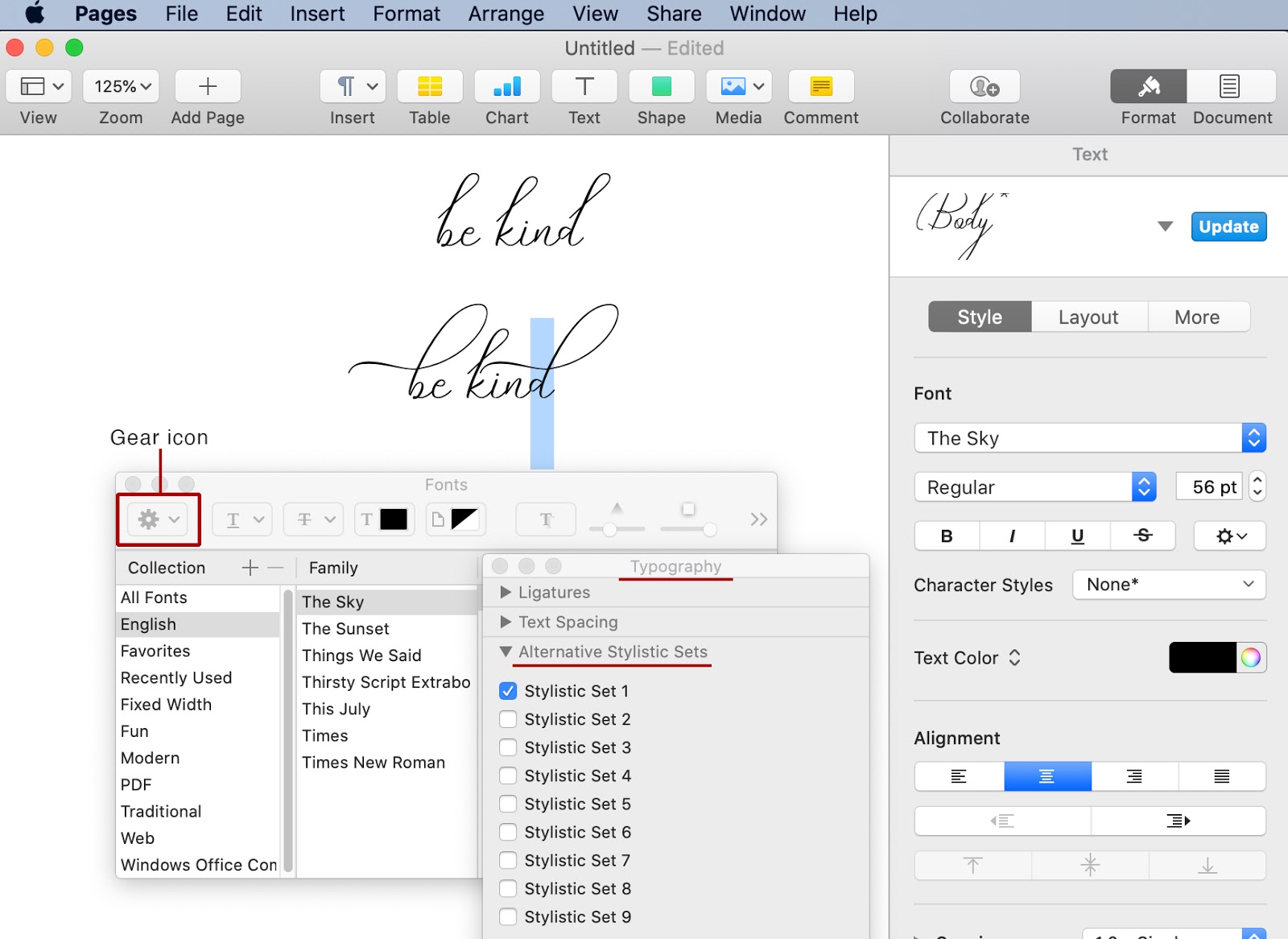Open the Text Color wheel picker
The height and width of the screenshot is (939, 1288).
click(x=1250, y=658)
